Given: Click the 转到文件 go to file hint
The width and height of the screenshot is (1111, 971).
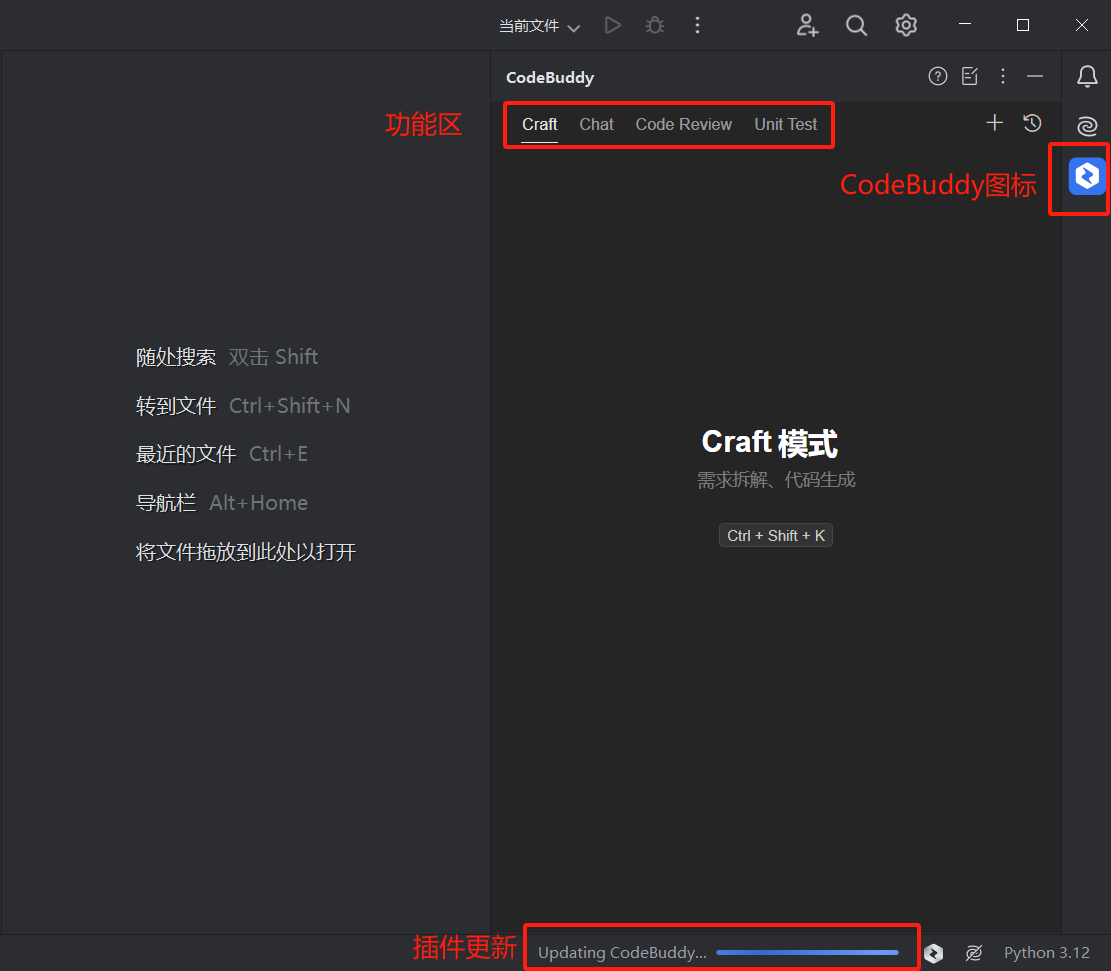Looking at the screenshot, I should (x=243, y=406).
